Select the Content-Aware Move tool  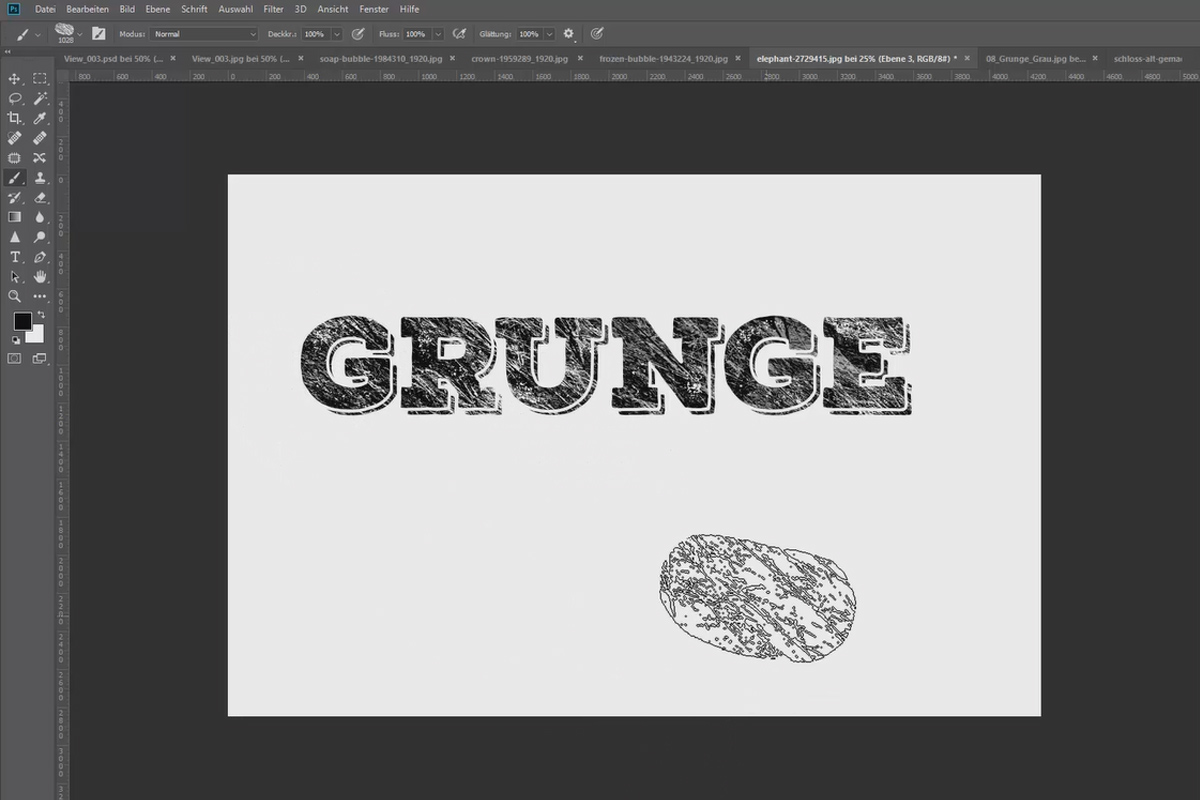click(x=40, y=158)
